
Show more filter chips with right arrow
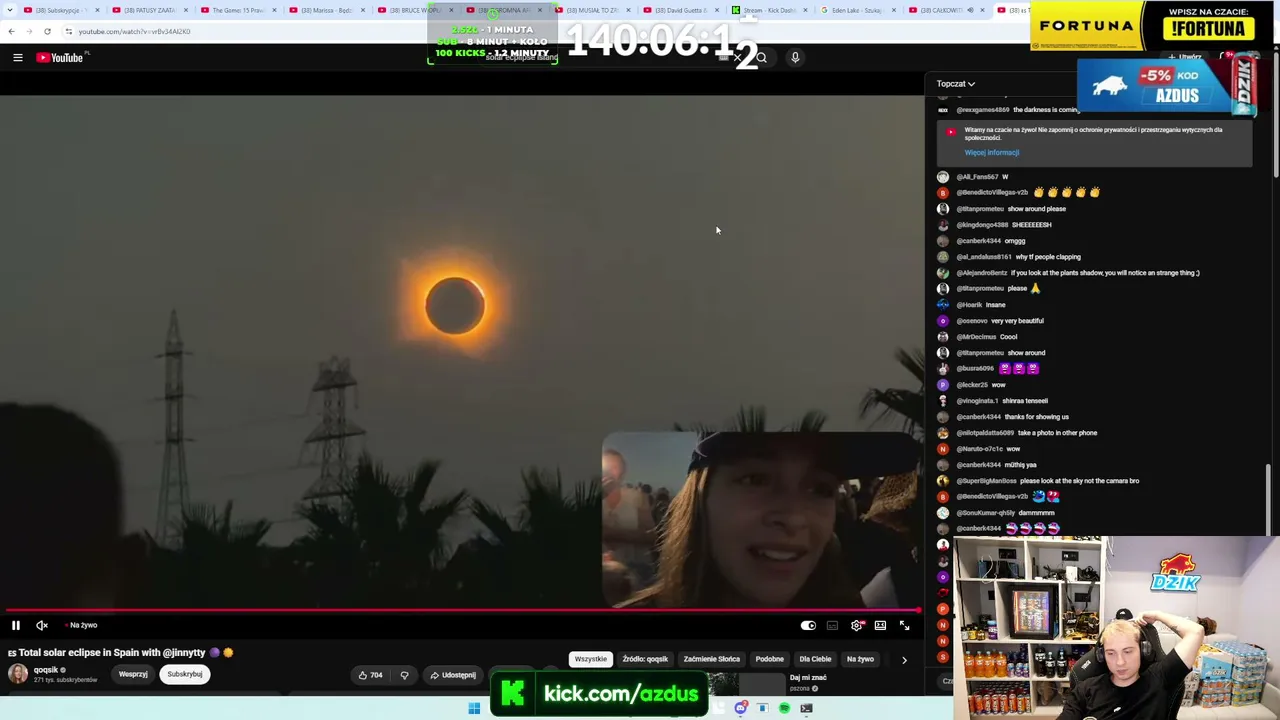(x=904, y=660)
